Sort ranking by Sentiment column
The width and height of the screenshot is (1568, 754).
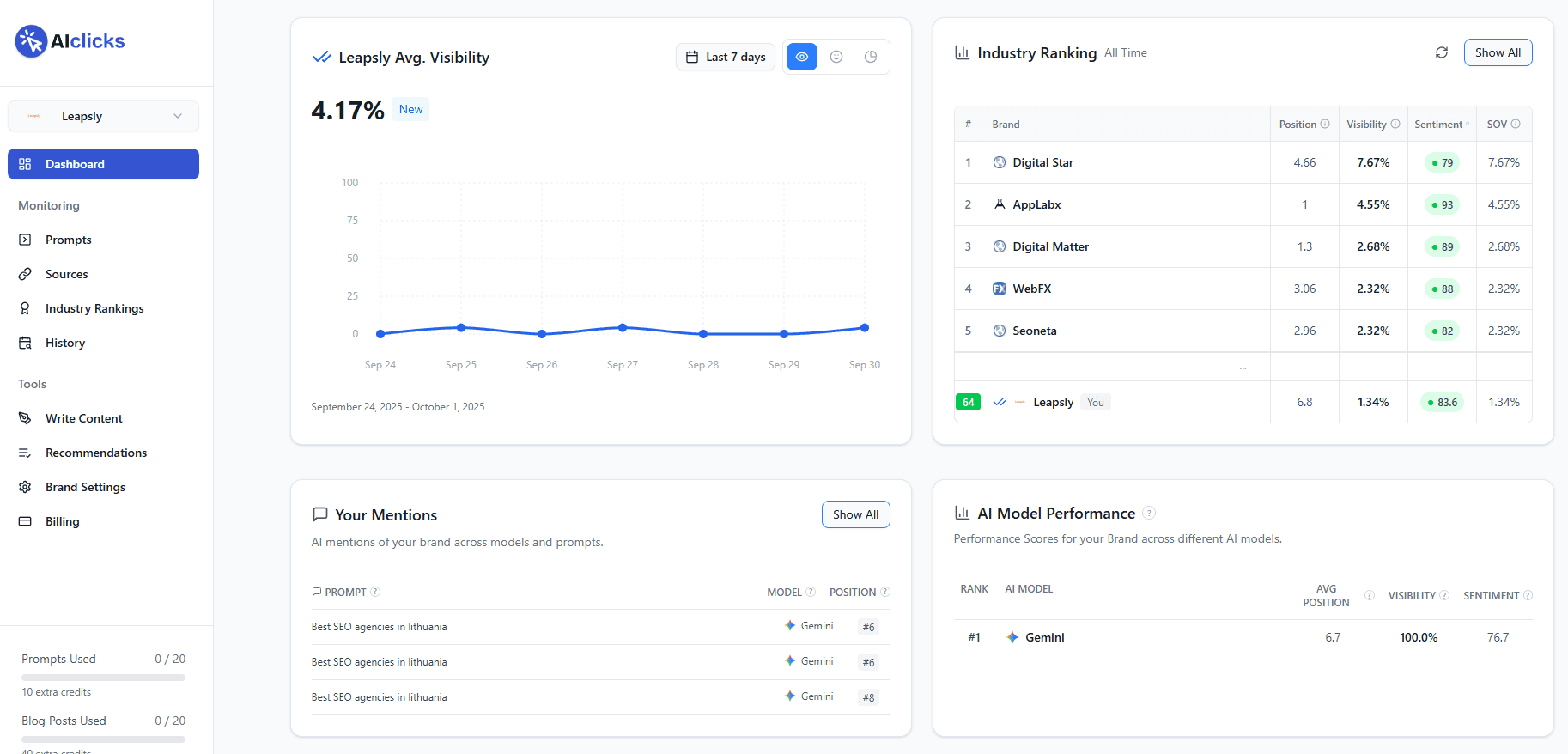pos(1442,124)
